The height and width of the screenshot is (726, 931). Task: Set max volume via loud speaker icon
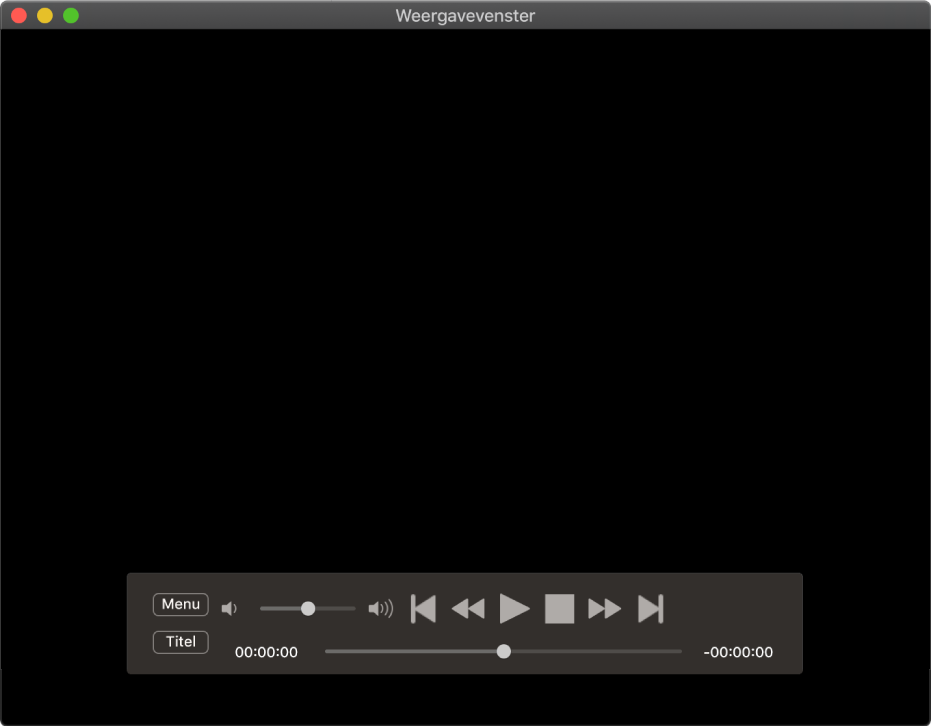point(381,608)
